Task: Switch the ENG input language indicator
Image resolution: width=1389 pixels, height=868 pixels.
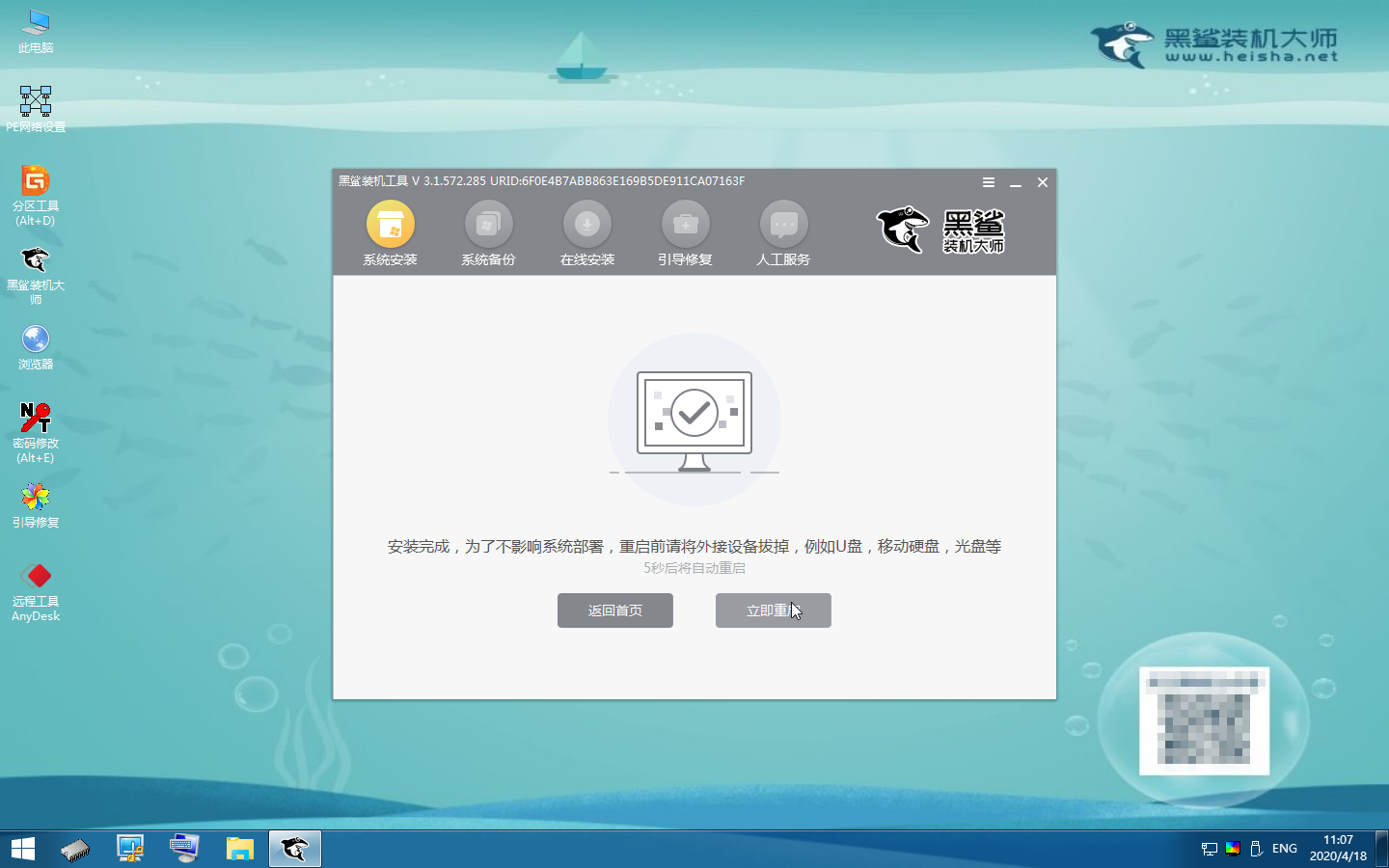Action: coord(1284,849)
